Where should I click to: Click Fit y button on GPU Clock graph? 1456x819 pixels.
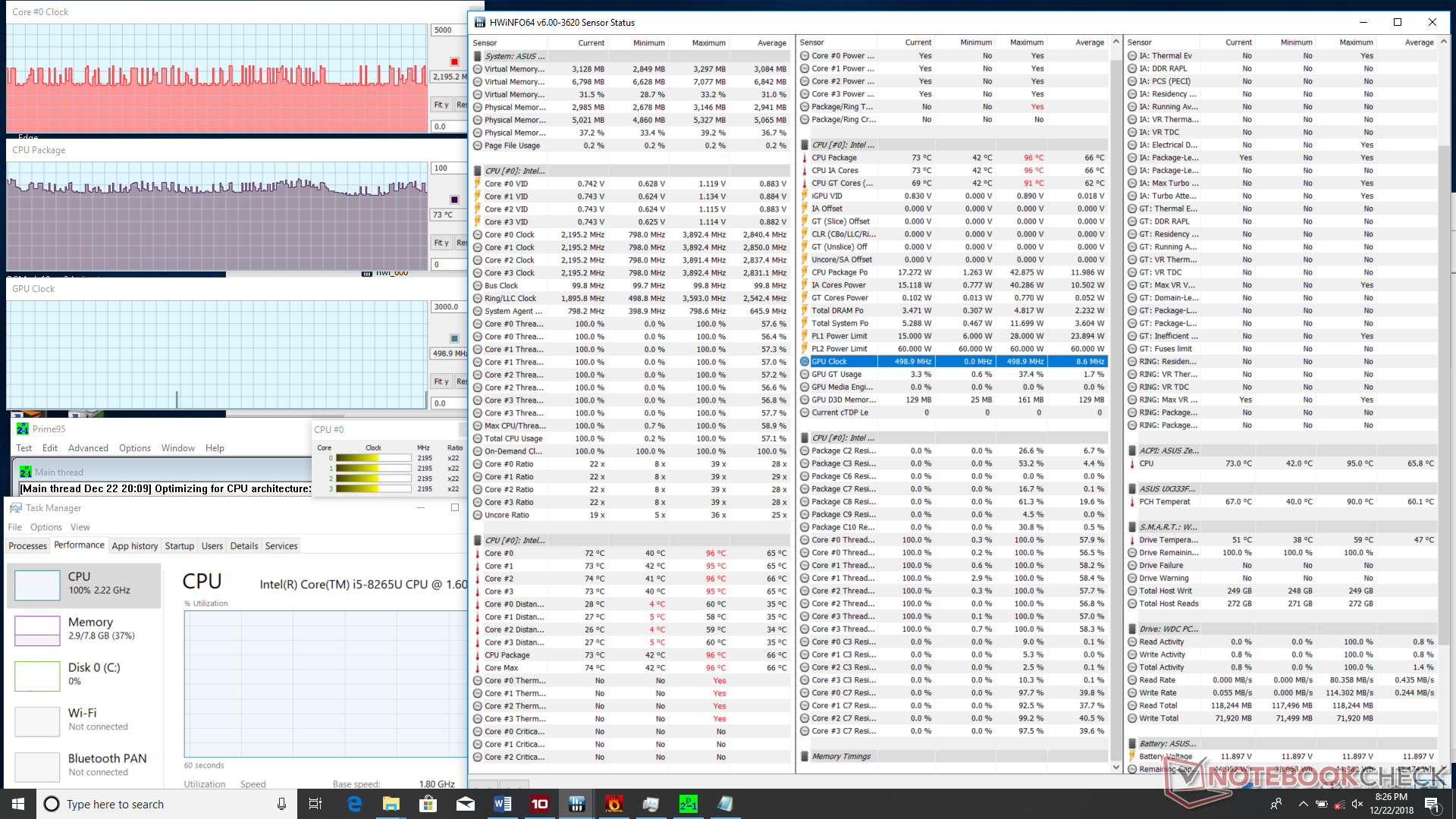click(441, 381)
